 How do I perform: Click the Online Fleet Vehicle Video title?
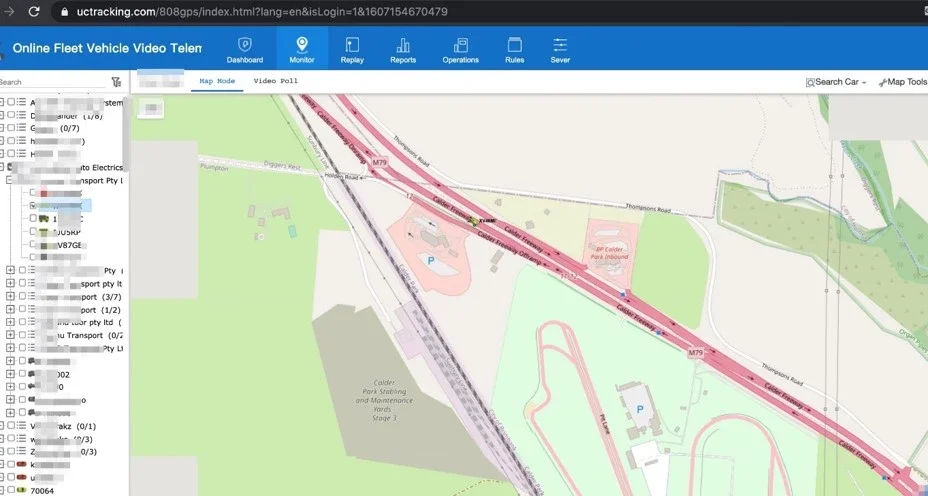[107, 48]
